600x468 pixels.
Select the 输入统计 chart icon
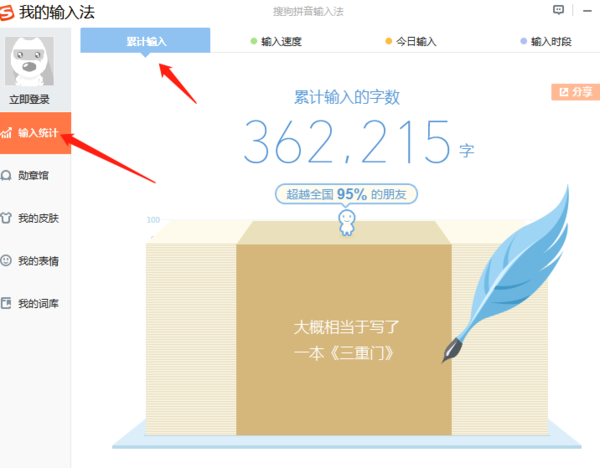7,133
